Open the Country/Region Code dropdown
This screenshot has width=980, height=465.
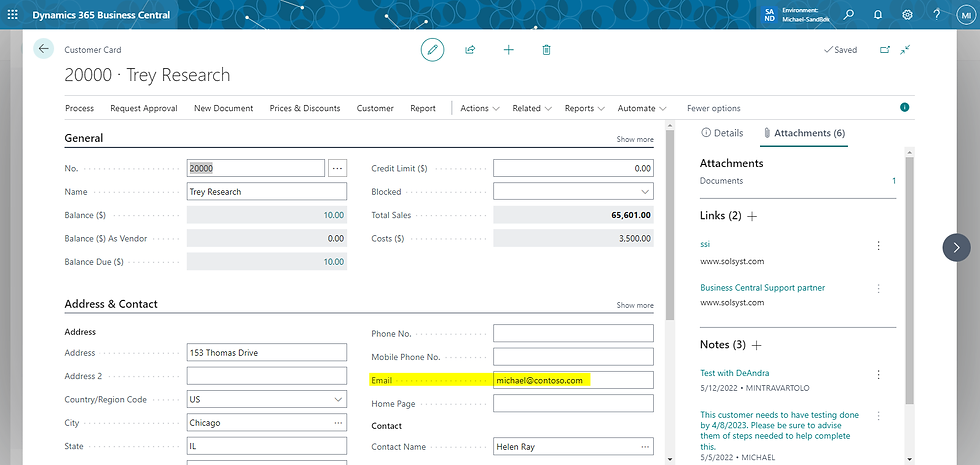[x=338, y=399]
